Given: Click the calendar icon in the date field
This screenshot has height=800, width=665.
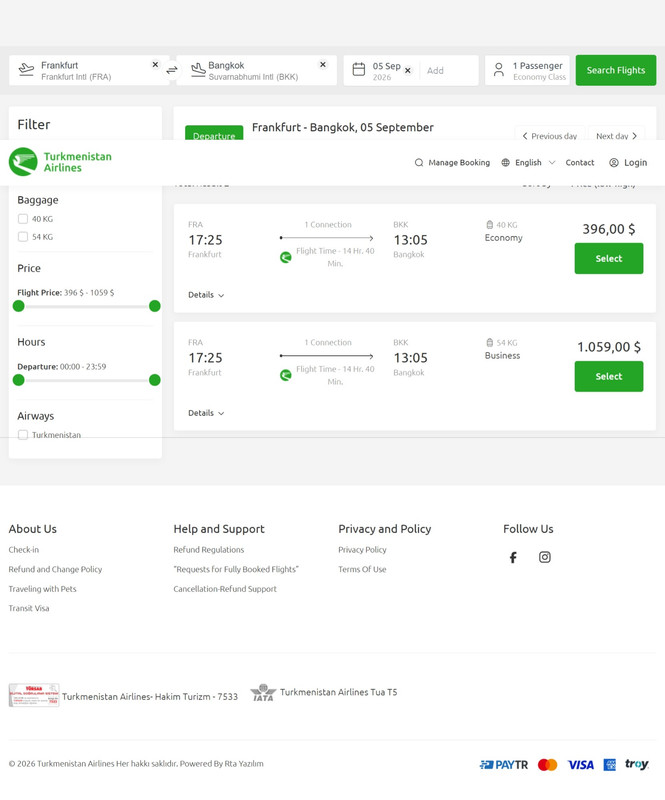Looking at the screenshot, I should tap(359, 69).
